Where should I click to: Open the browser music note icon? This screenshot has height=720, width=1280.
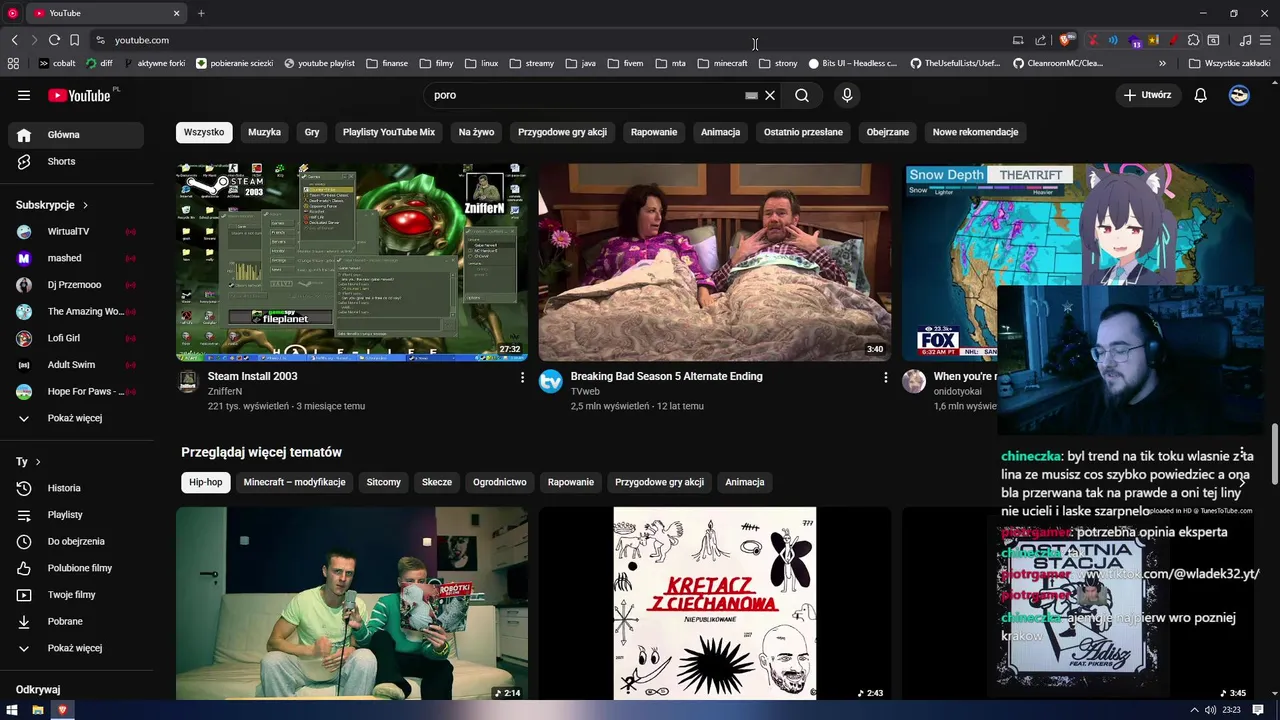click(1245, 40)
